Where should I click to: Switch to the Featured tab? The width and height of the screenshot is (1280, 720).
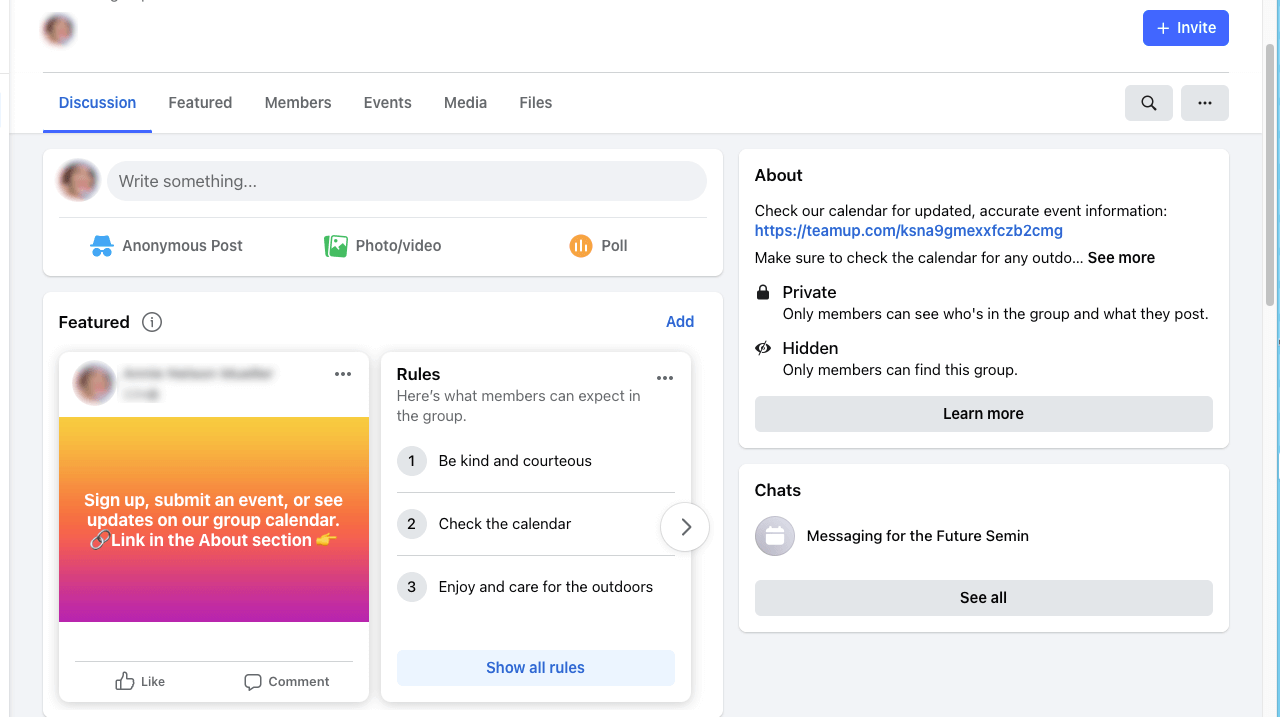(x=200, y=103)
